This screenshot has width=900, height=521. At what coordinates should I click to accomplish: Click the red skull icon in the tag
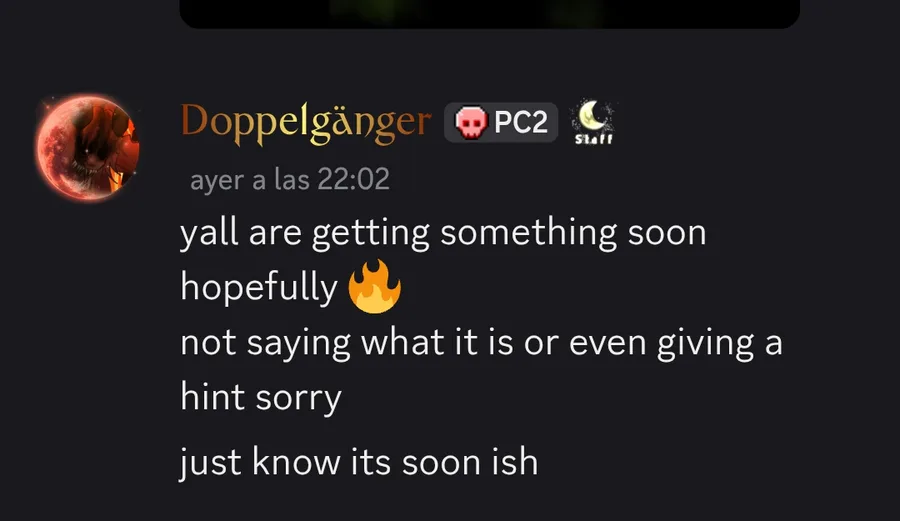coord(471,122)
